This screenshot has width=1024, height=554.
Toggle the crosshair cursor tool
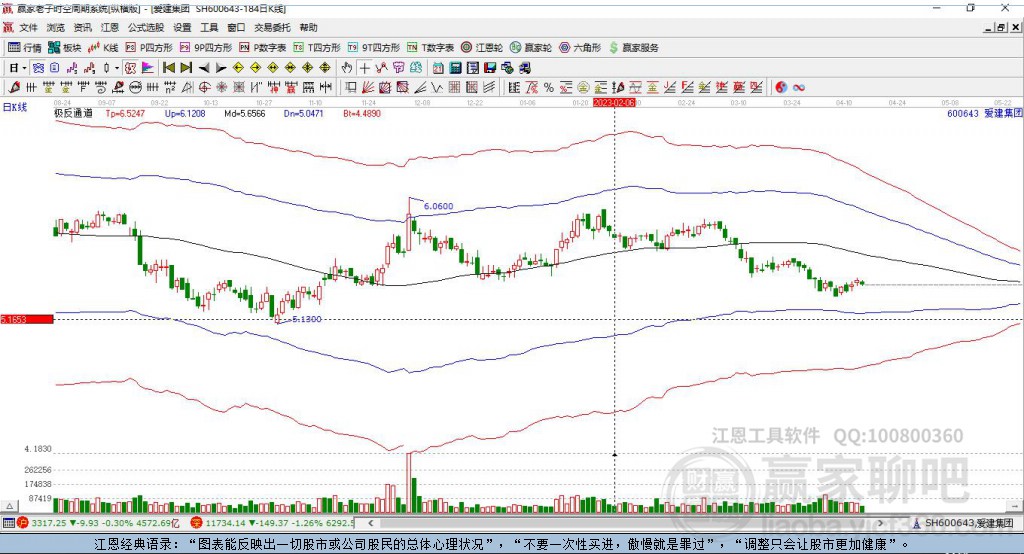(364, 68)
